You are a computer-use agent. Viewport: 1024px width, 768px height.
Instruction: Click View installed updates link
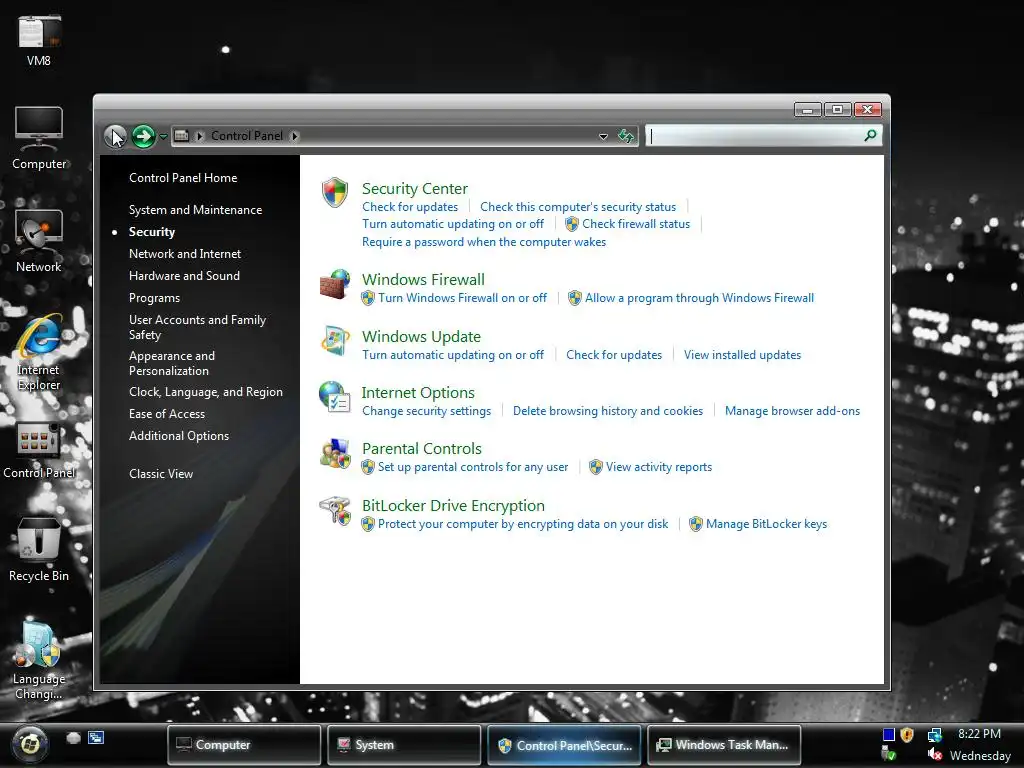coord(743,355)
